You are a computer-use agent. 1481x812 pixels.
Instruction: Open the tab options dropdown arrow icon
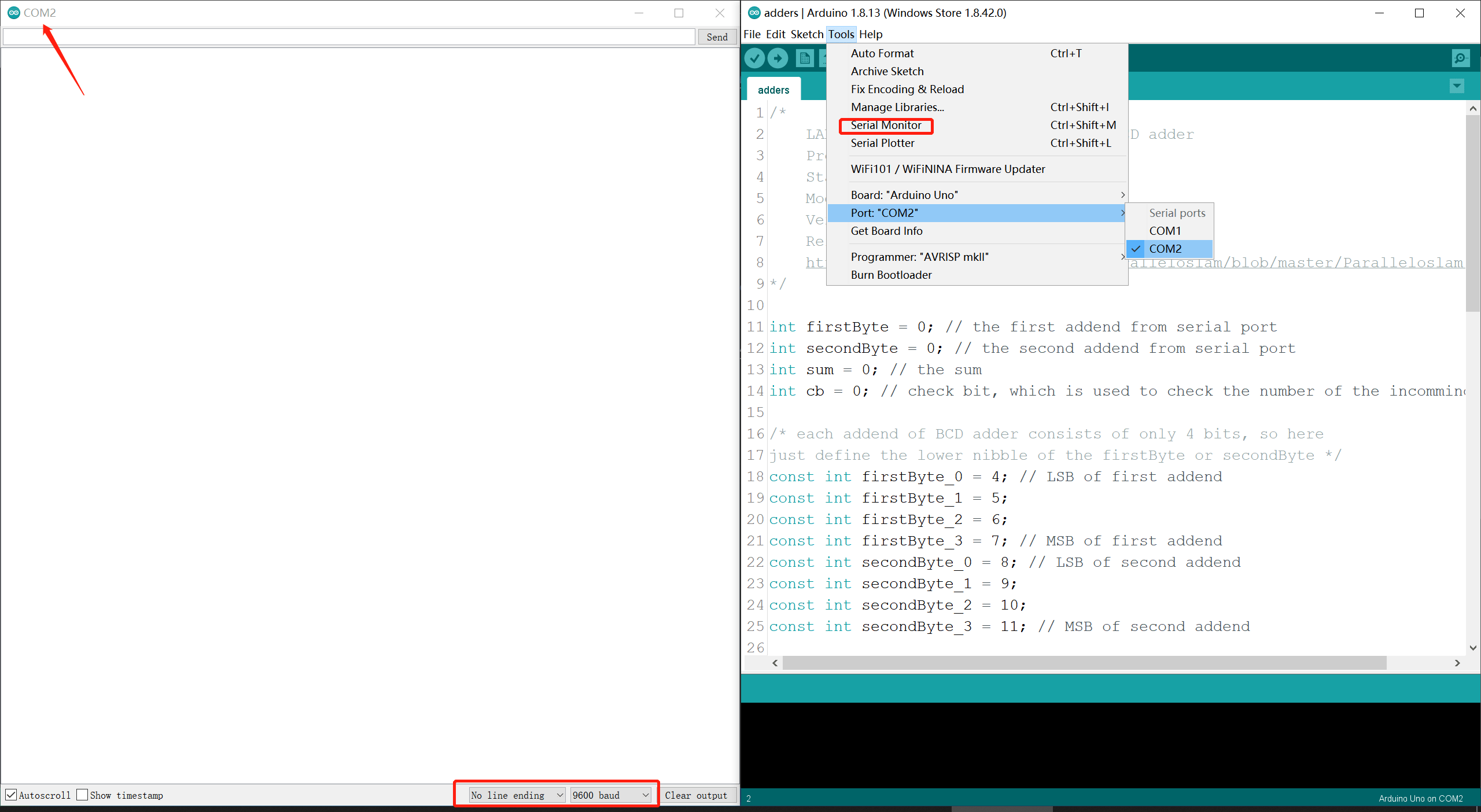[x=1457, y=86]
